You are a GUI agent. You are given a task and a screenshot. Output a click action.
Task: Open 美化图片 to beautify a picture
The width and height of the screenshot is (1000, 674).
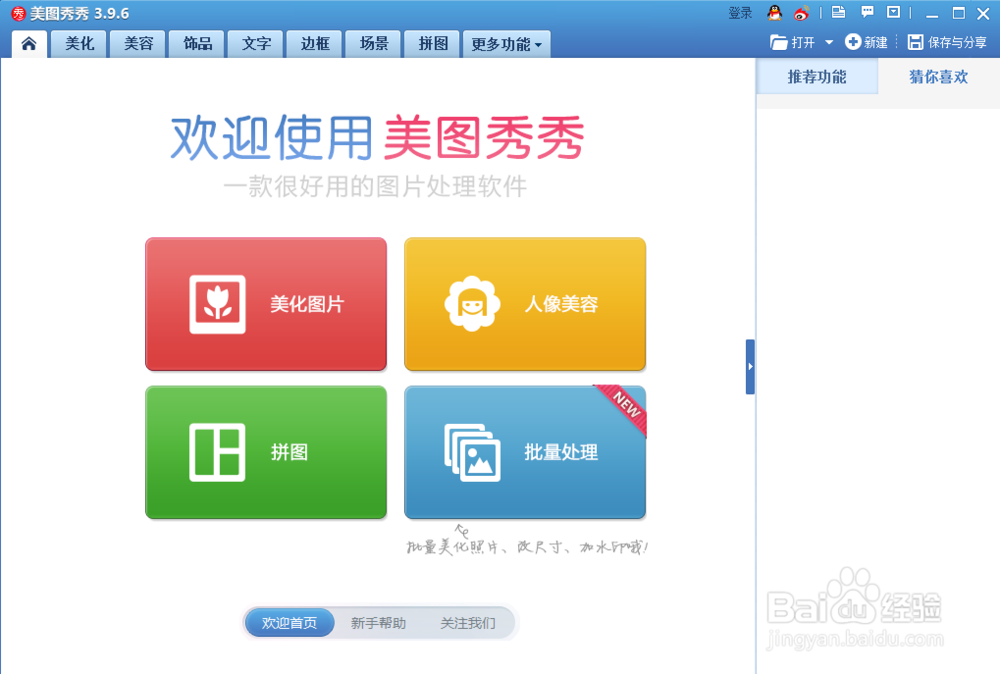click(265, 304)
